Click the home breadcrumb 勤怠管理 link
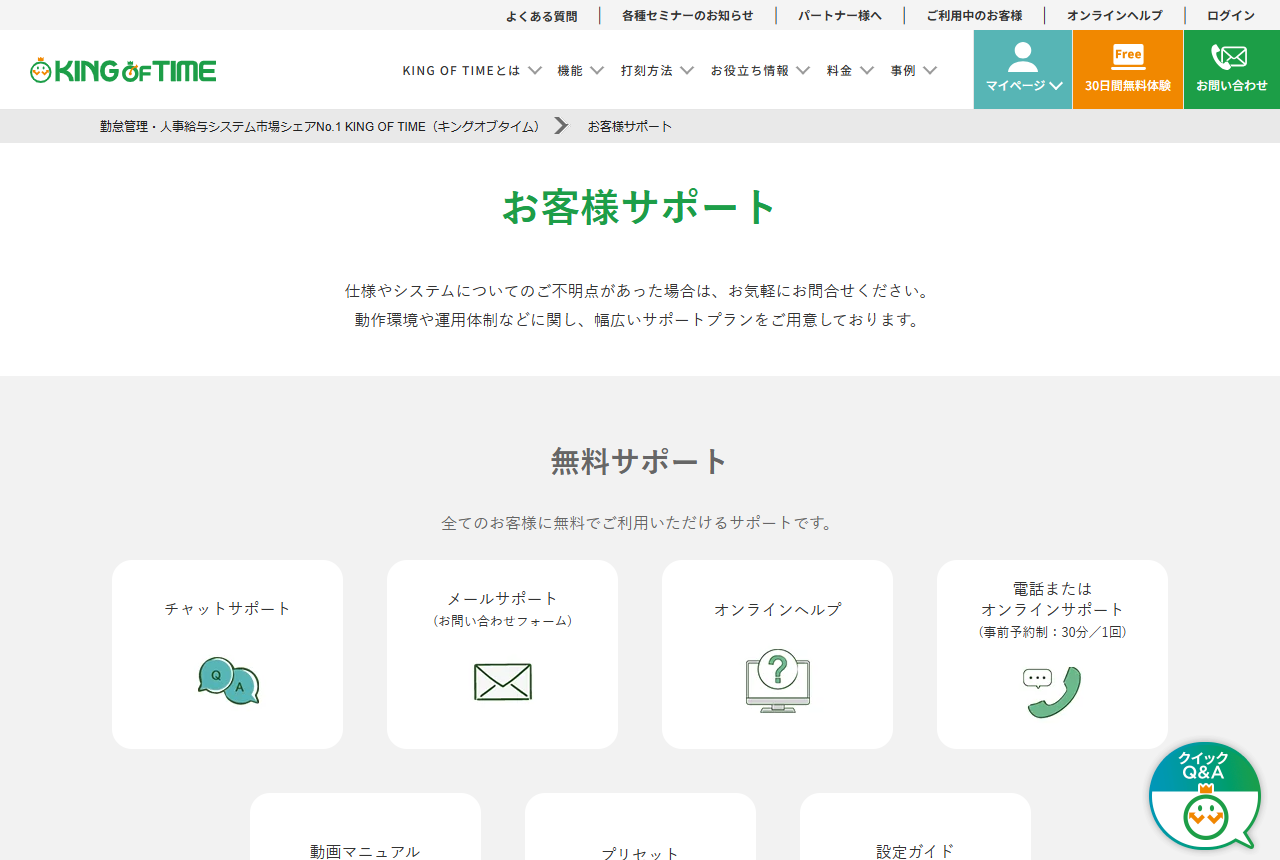The image size is (1280, 860). click(320, 126)
